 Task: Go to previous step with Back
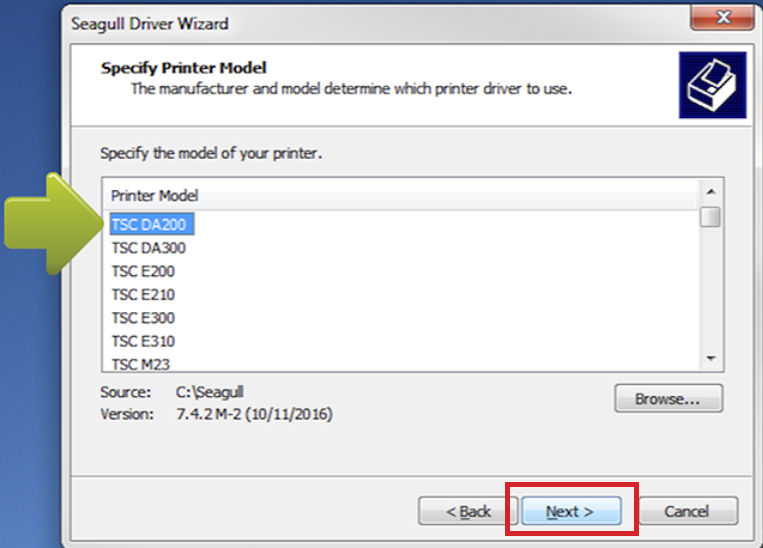click(x=468, y=512)
